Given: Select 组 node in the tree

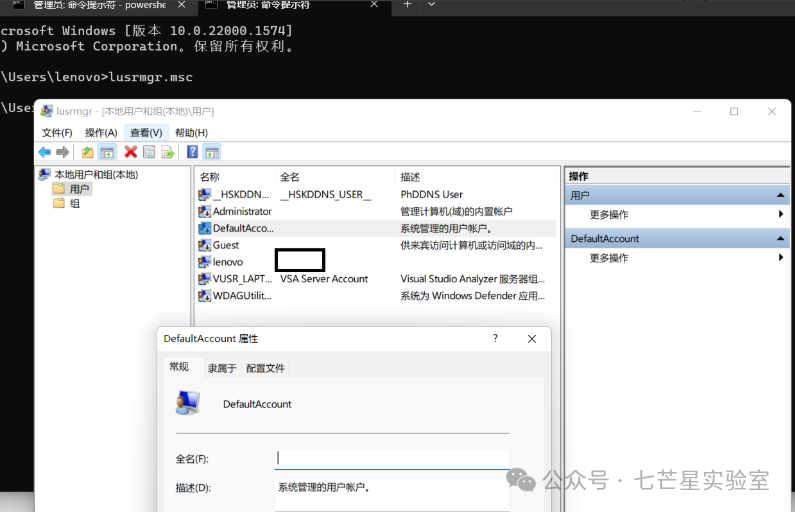Looking at the screenshot, I should tap(75, 204).
